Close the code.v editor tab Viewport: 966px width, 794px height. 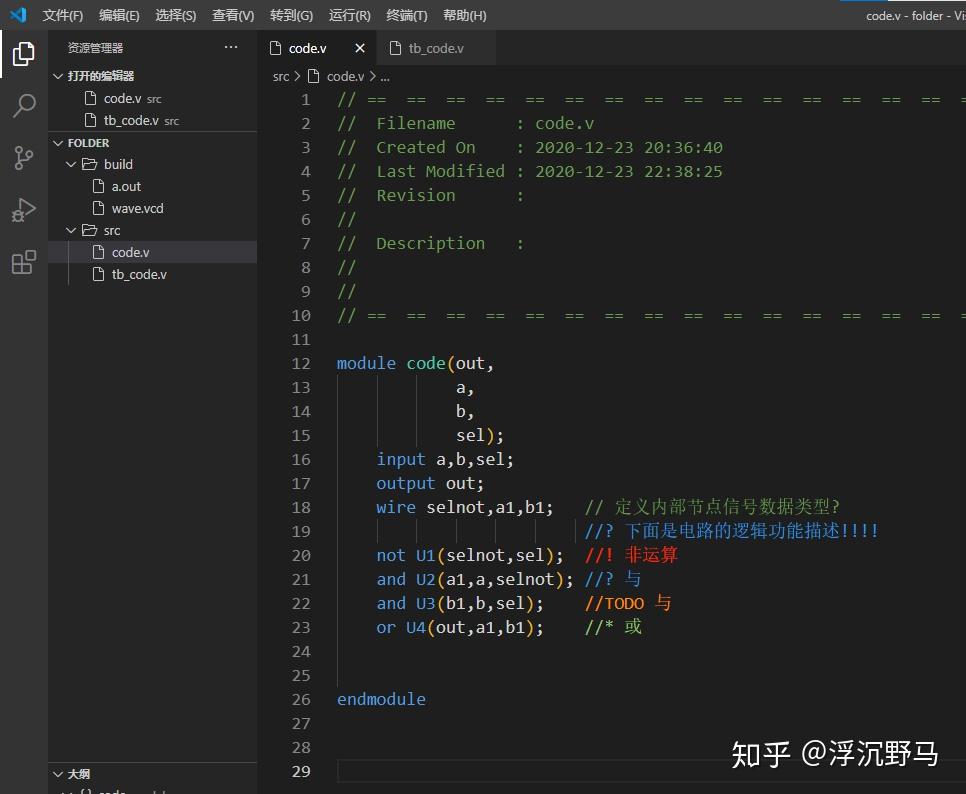pos(360,47)
